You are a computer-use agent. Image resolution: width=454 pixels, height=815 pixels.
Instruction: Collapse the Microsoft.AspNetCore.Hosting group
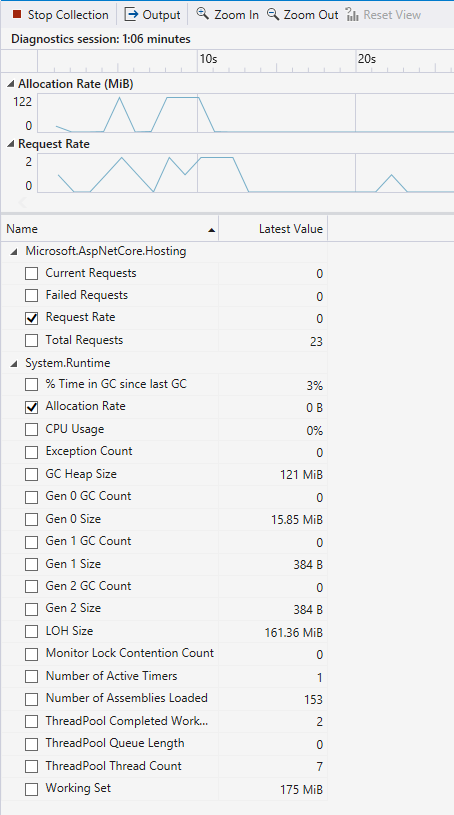pyautogui.click(x=14, y=252)
